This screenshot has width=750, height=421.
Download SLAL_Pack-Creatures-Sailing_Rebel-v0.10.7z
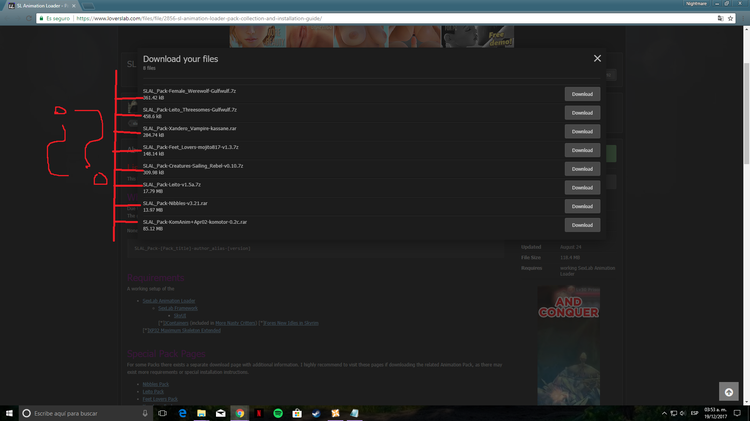pyautogui.click(x=582, y=169)
